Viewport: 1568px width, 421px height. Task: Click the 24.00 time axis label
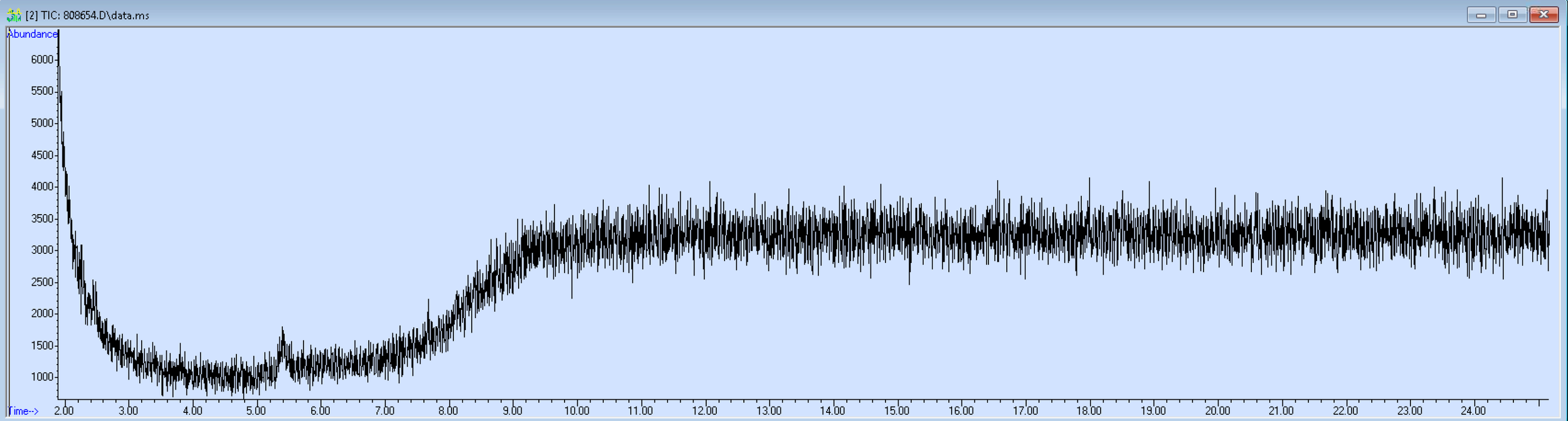click(x=1473, y=411)
